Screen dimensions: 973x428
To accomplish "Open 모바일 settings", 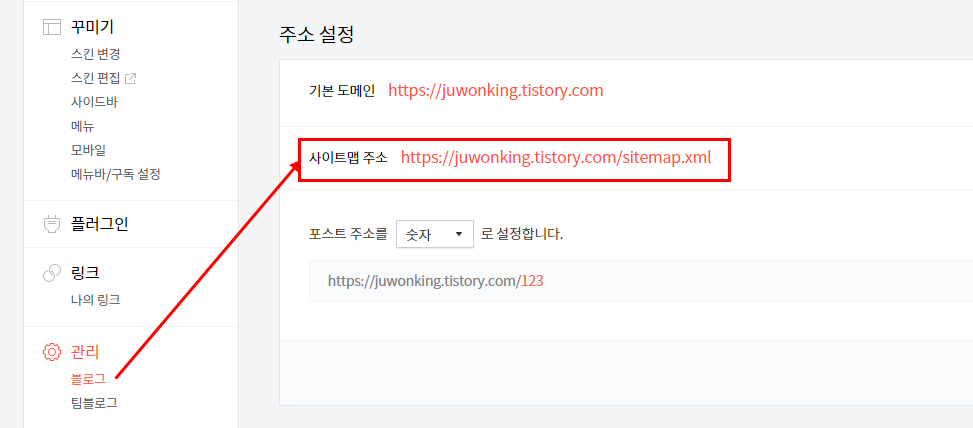I will [x=89, y=150].
